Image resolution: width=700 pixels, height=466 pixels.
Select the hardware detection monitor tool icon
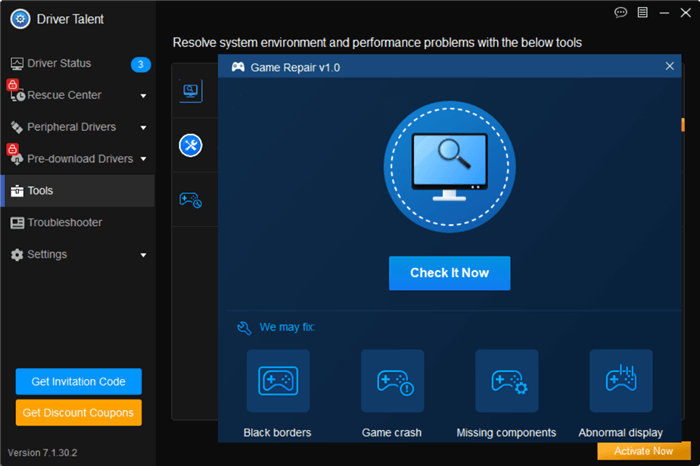coord(191,91)
